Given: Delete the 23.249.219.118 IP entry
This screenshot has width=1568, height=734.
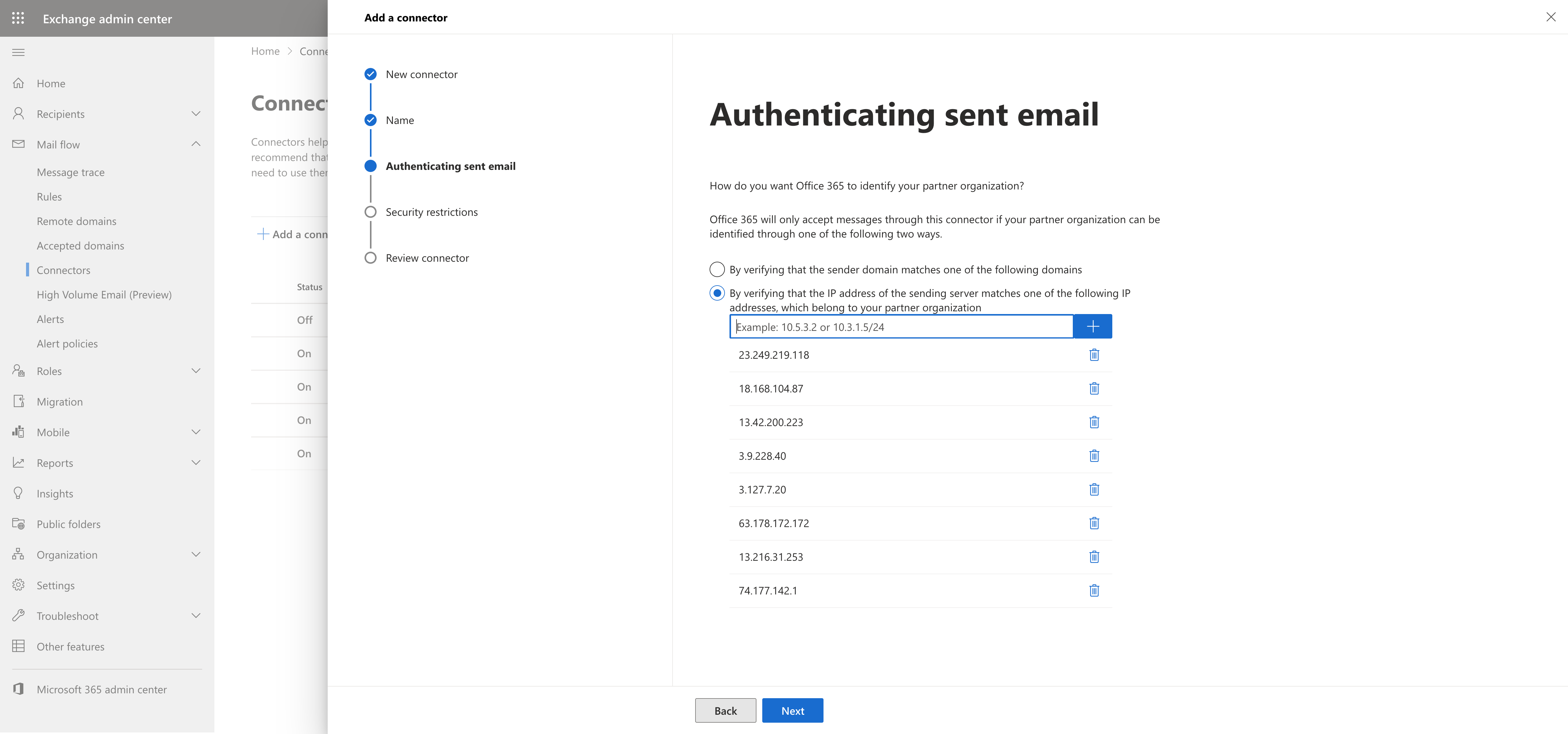Looking at the screenshot, I should point(1094,355).
